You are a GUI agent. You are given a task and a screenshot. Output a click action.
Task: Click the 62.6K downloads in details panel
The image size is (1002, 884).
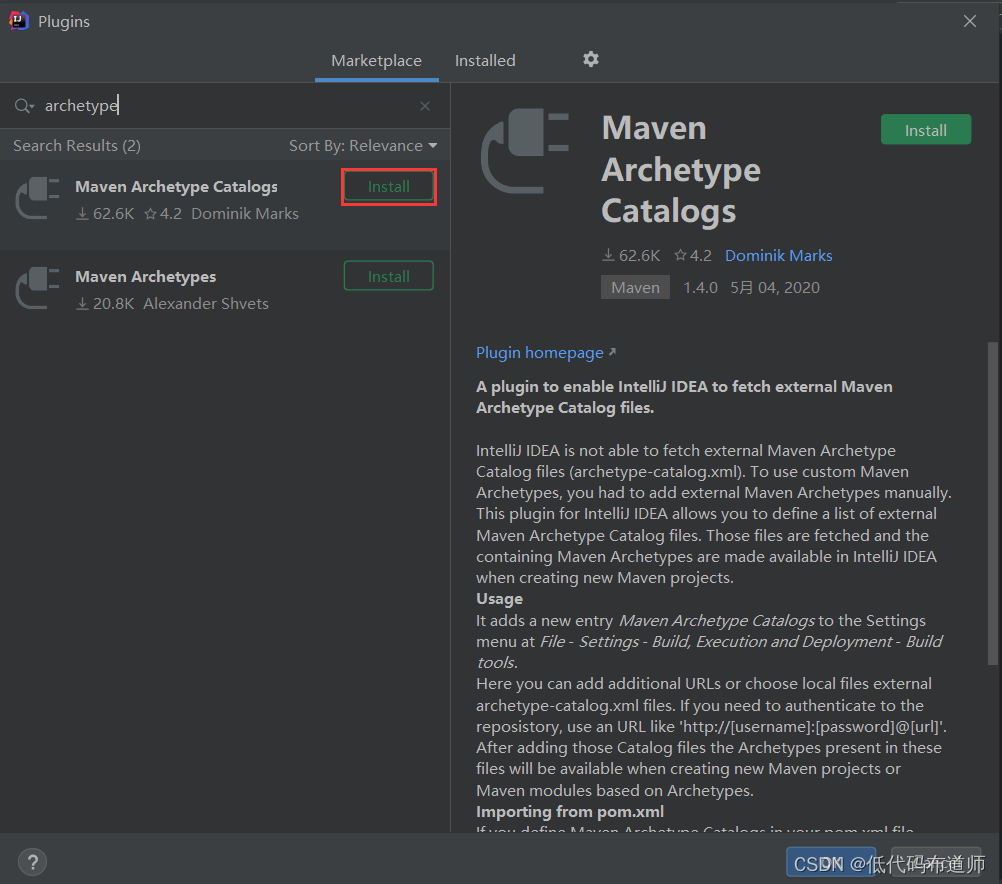click(631, 256)
